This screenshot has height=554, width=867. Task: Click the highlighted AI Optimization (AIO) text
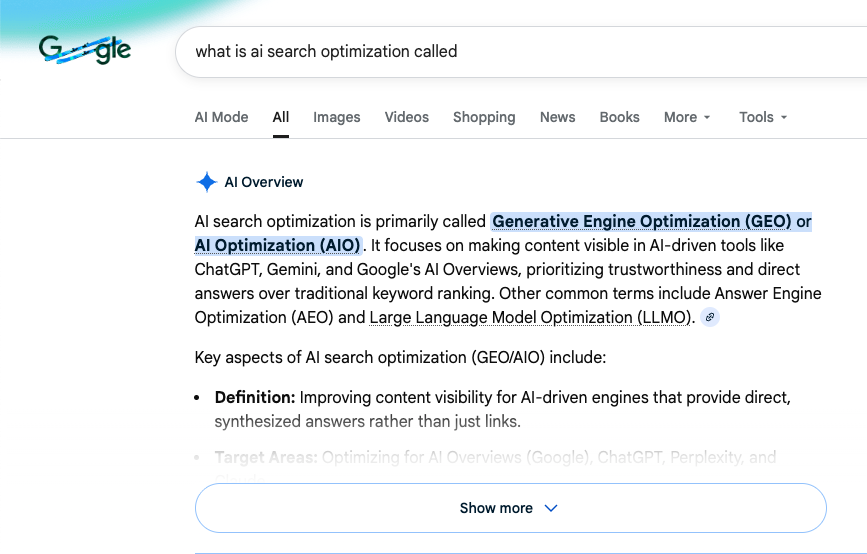pos(277,245)
